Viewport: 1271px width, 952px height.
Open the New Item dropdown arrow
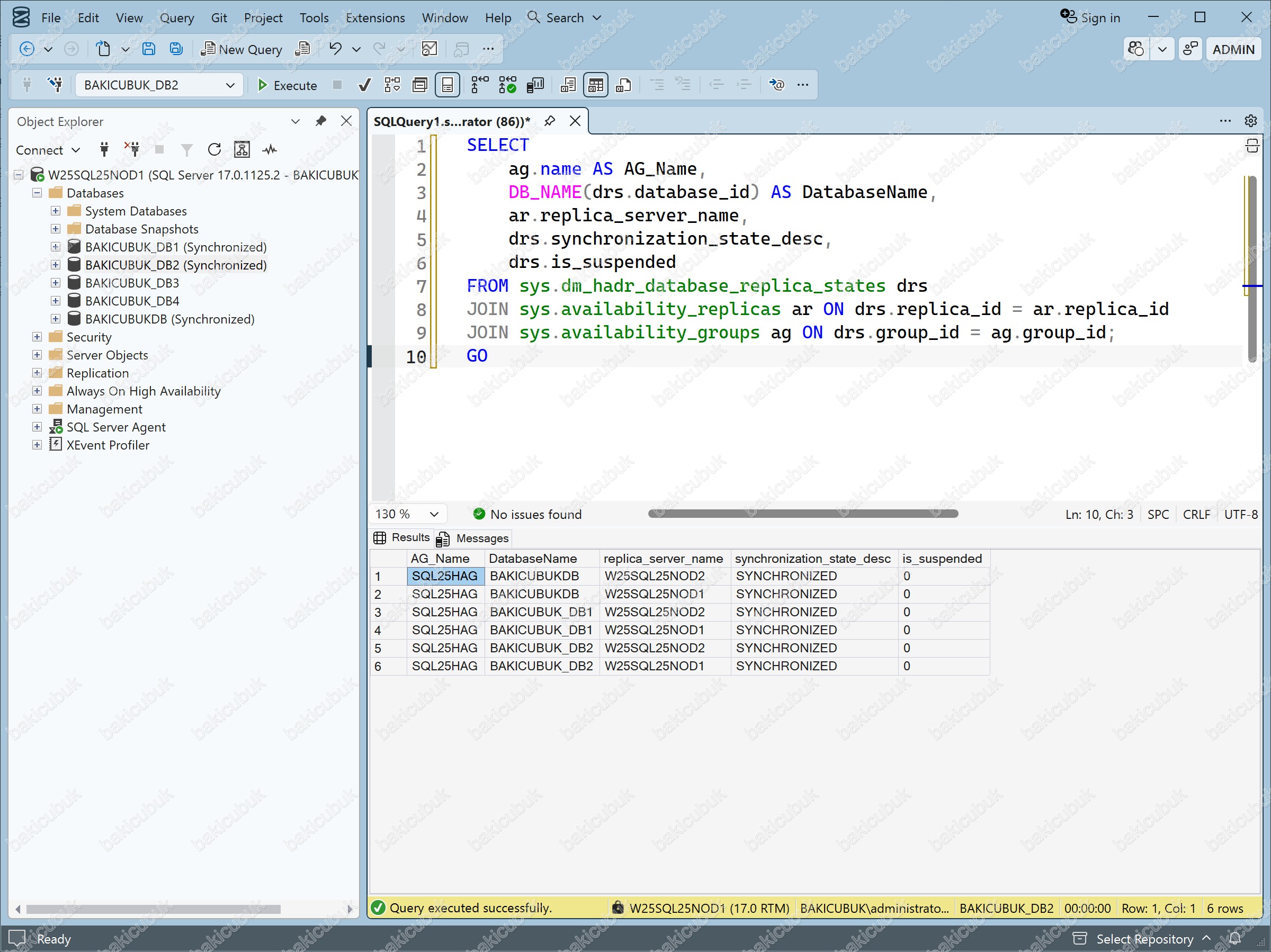[x=126, y=49]
